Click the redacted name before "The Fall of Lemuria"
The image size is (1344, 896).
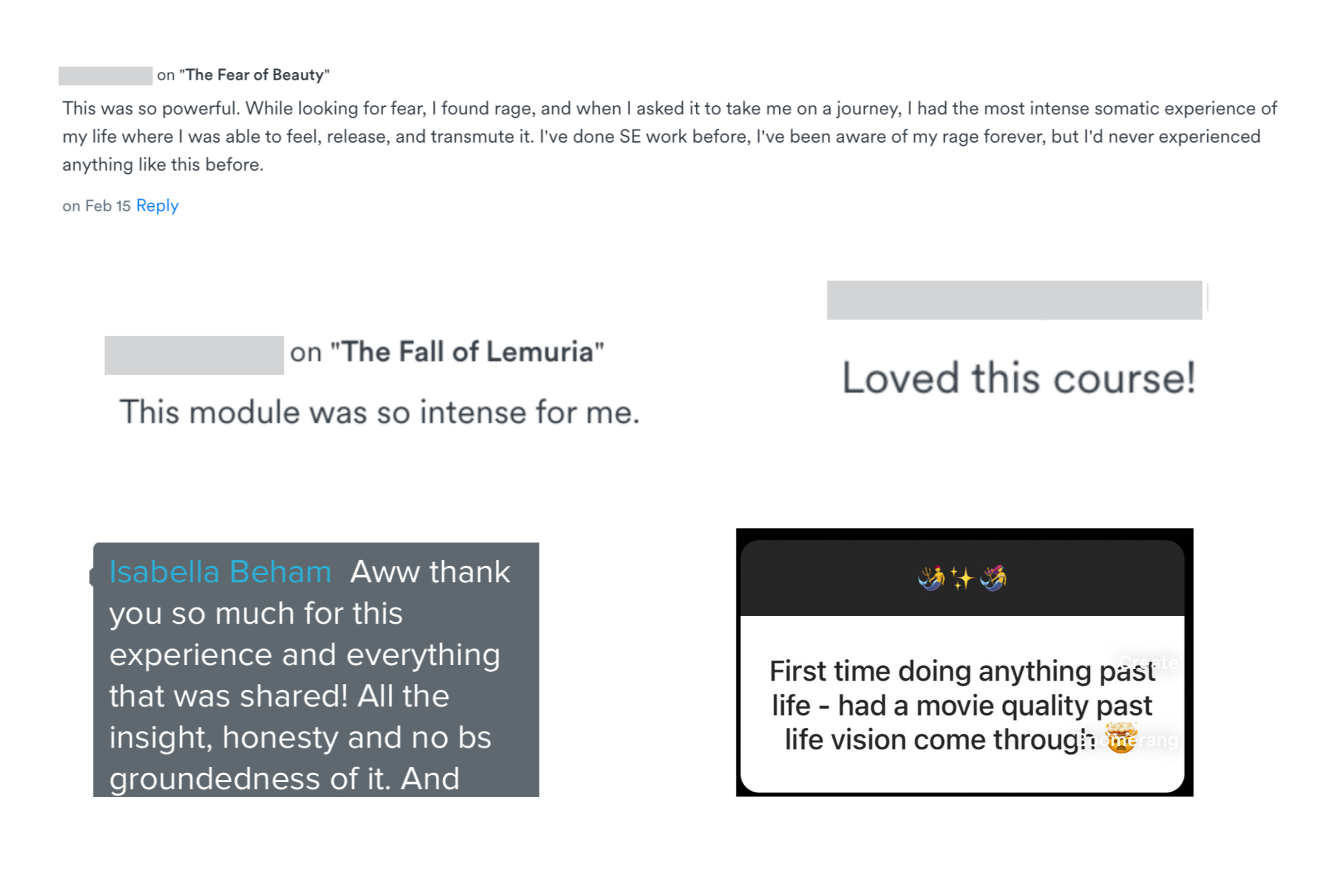point(194,355)
